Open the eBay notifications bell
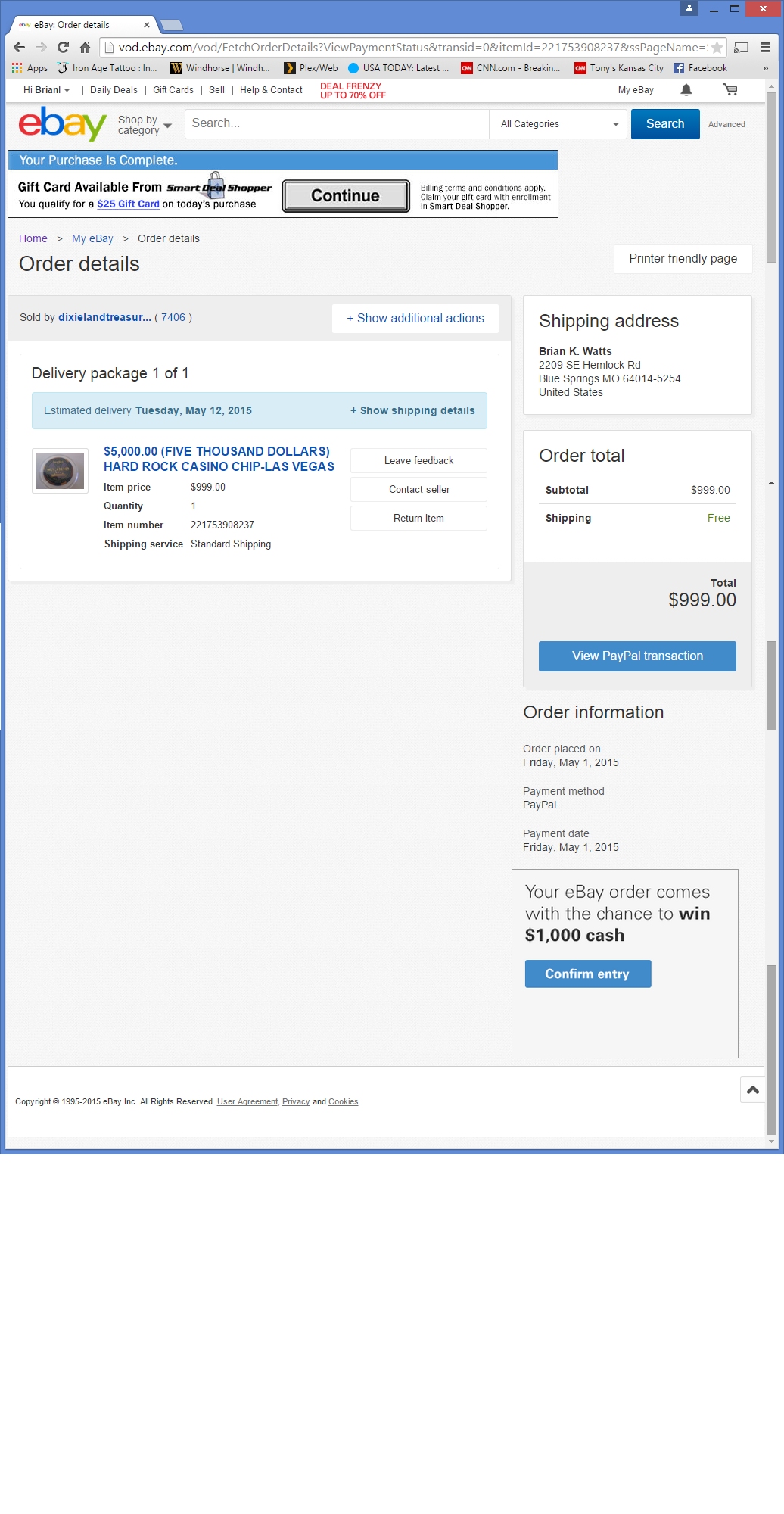Image resolution: width=784 pixels, height=1514 pixels. 686,89
